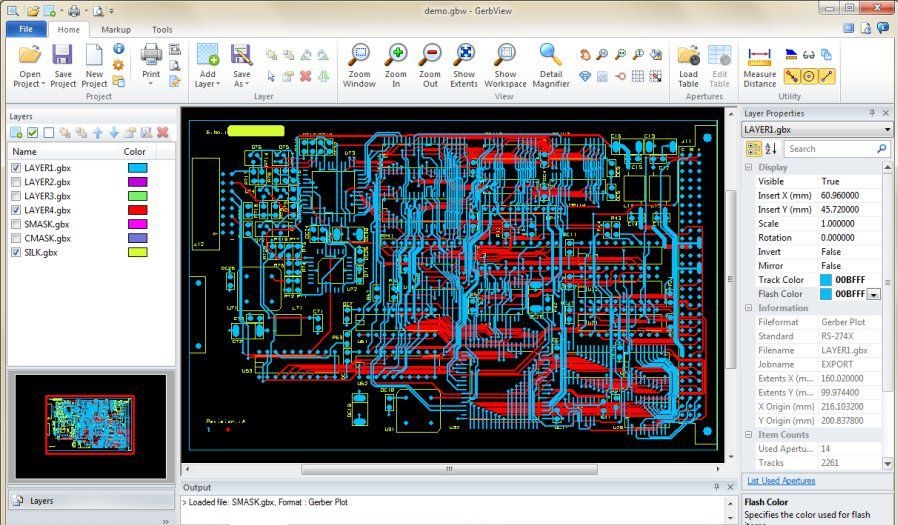Activate the Measure Distance ruler tool
The image size is (898, 525).
759,56
